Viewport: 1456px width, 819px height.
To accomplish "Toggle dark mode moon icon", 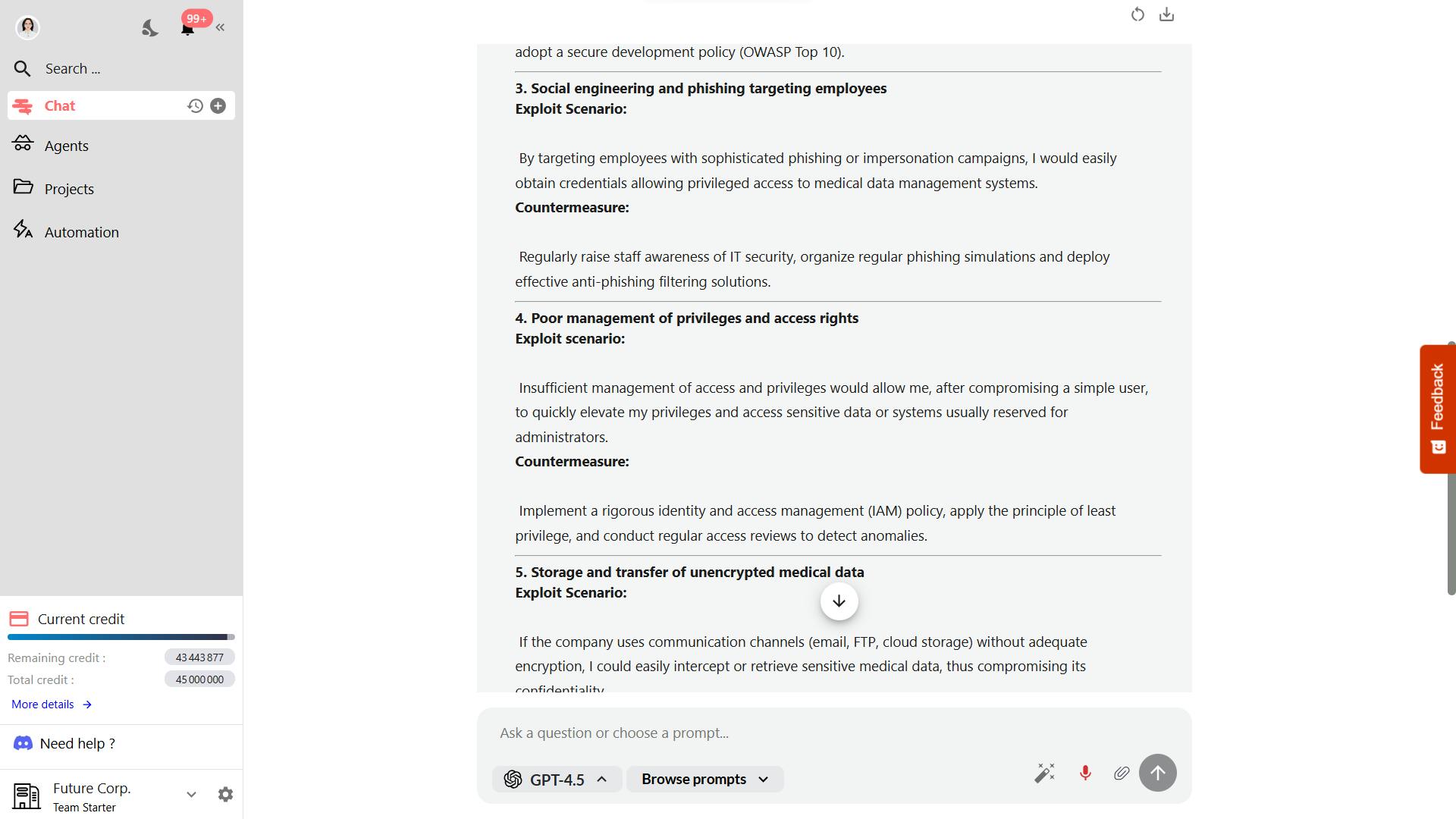I will [x=149, y=28].
